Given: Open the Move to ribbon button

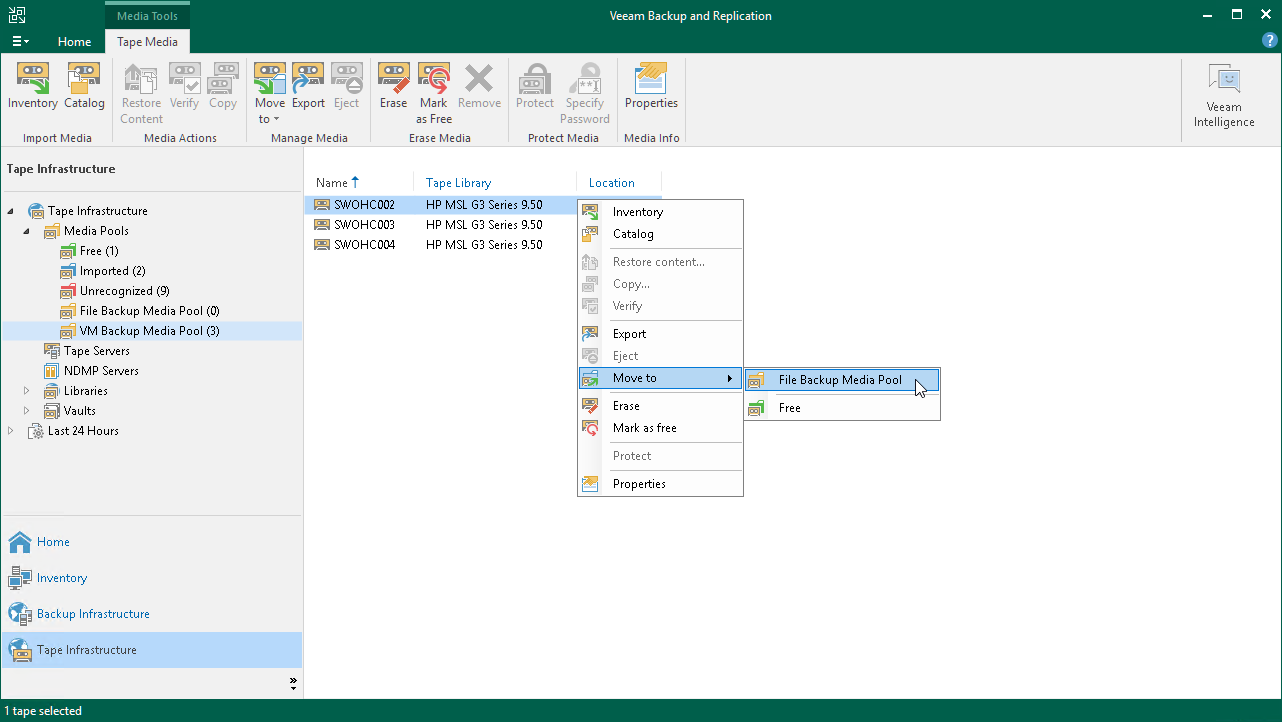Looking at the screenshot, I should tap(270, 94).
